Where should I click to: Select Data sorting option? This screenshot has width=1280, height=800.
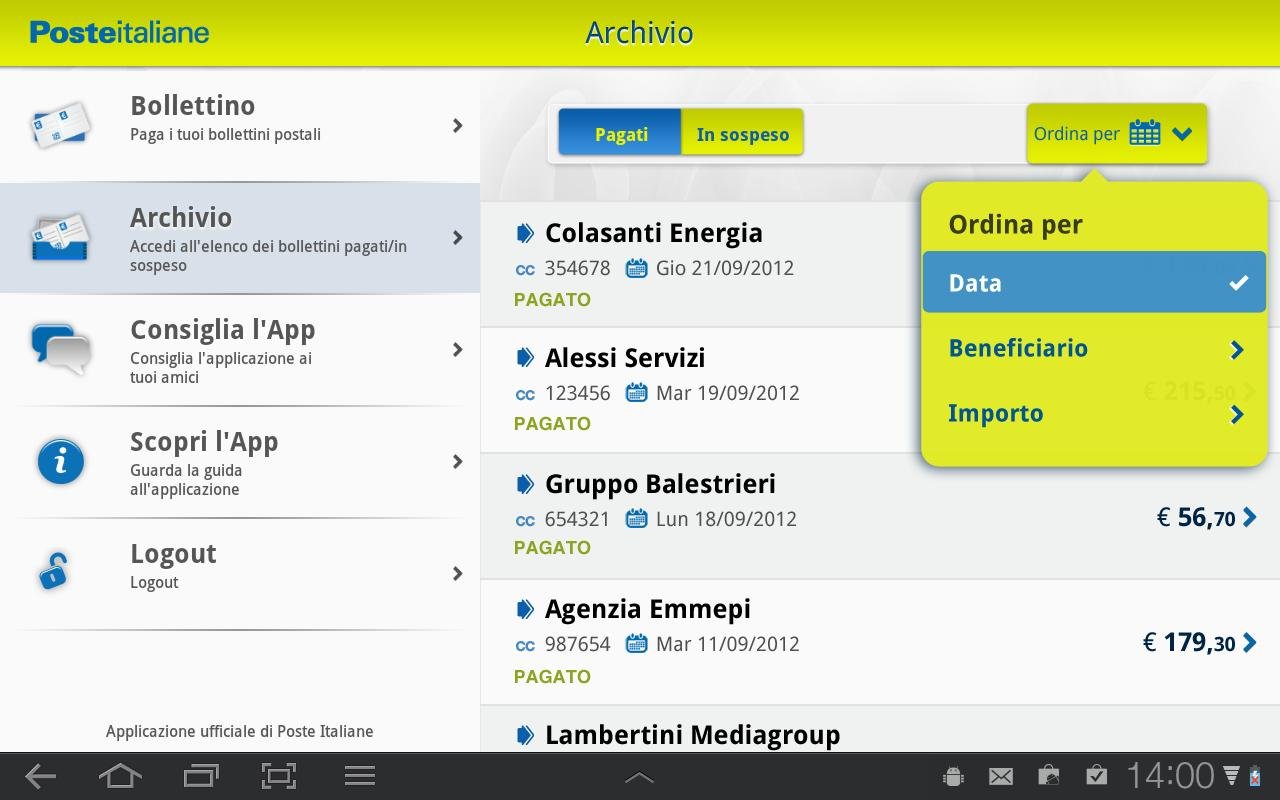click(x=1094, y=282)
